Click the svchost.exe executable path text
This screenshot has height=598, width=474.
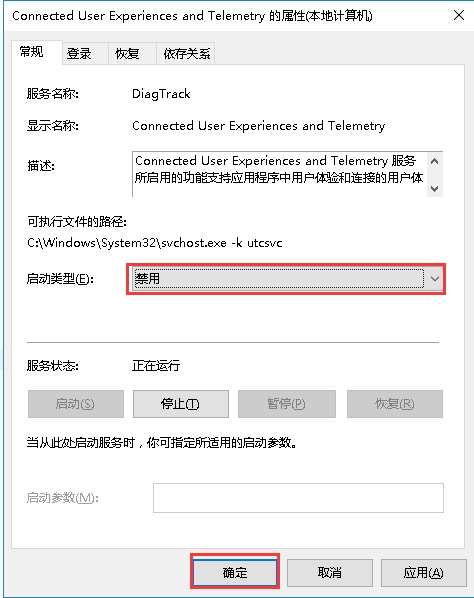(x=154, y=243)
